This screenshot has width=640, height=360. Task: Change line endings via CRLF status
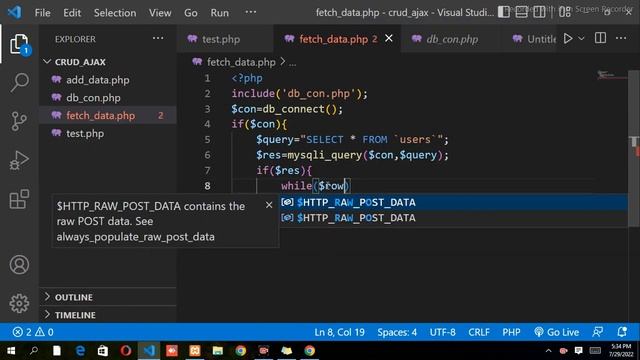click(479, 332)
